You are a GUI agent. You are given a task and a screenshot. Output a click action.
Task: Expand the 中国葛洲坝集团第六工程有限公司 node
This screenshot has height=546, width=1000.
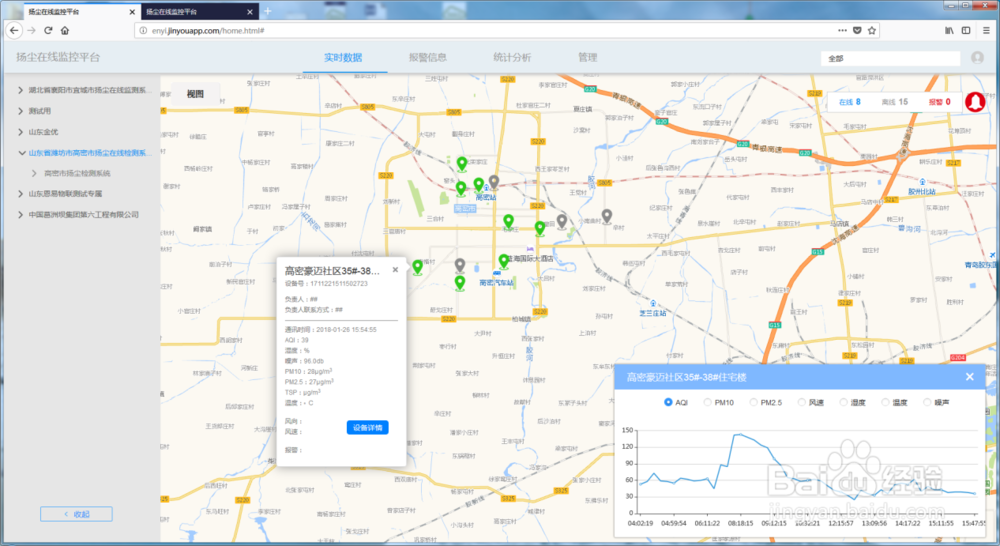[20, 215]
